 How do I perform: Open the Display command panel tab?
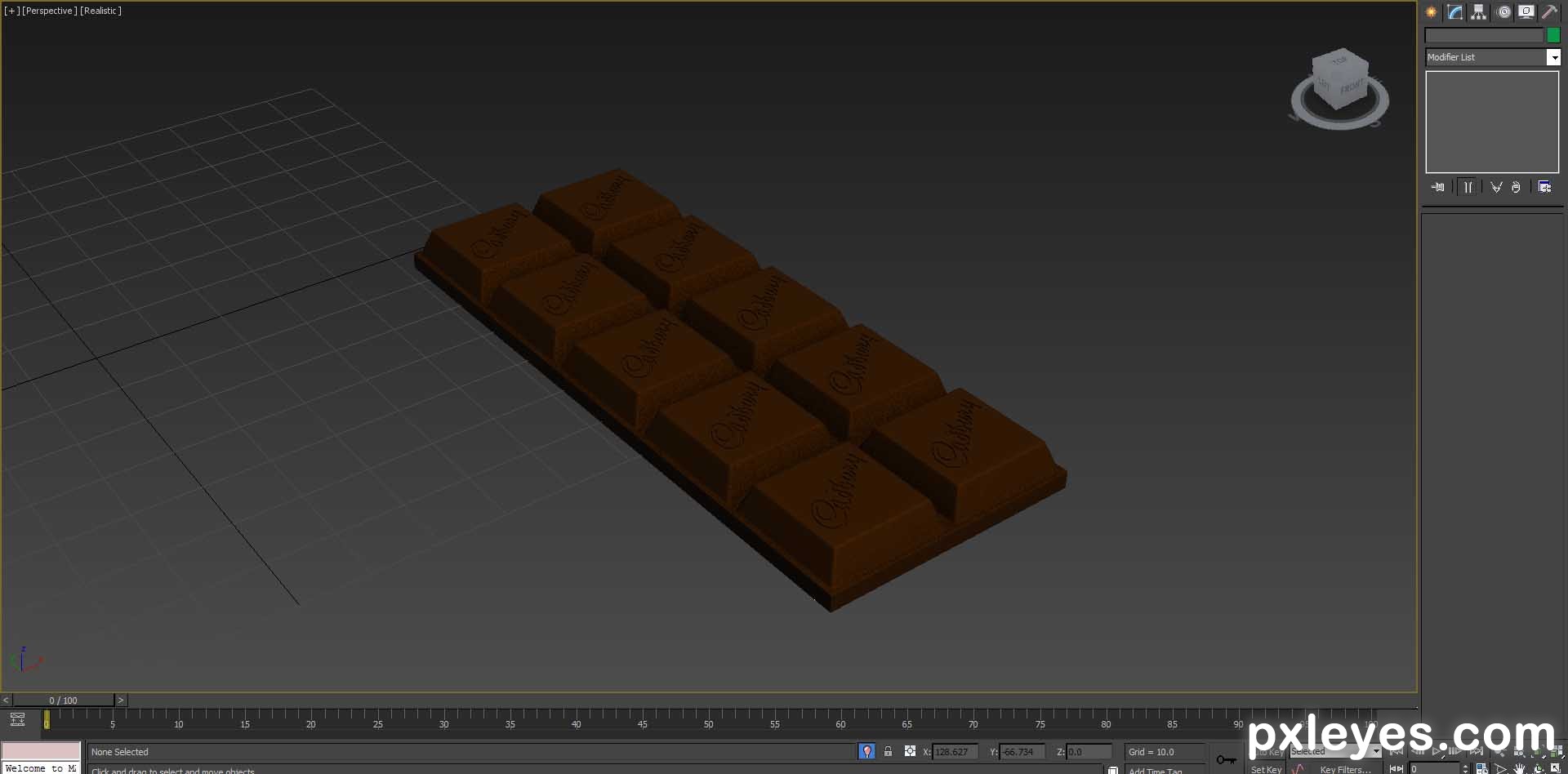point(1526,12)
